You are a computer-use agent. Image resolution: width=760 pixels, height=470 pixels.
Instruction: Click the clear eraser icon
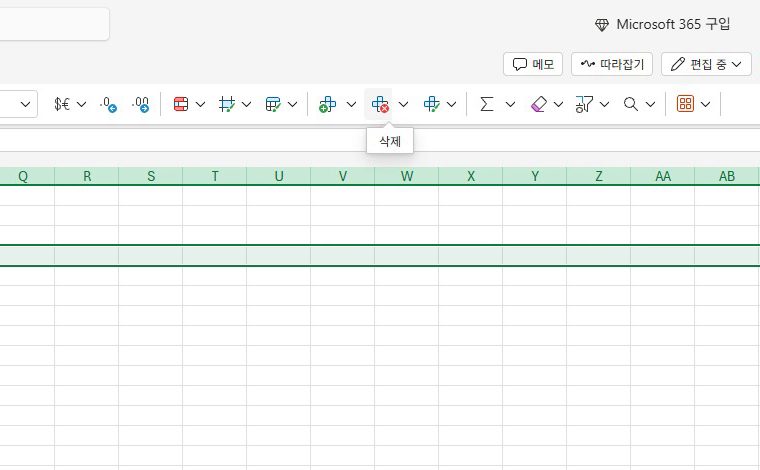539,104
